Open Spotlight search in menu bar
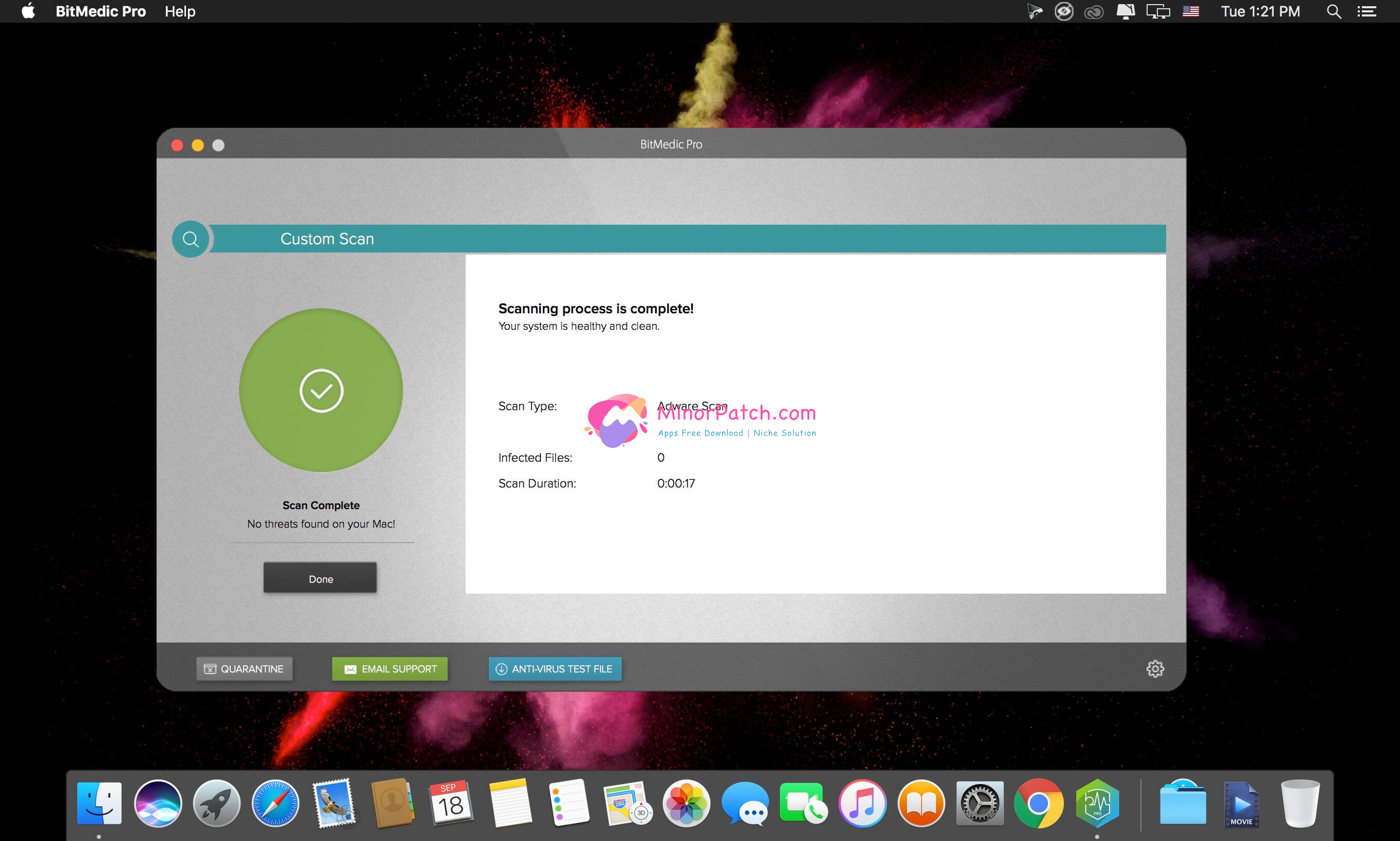The height and width of the screenshot is (841, 1400). pos(1334,11)
